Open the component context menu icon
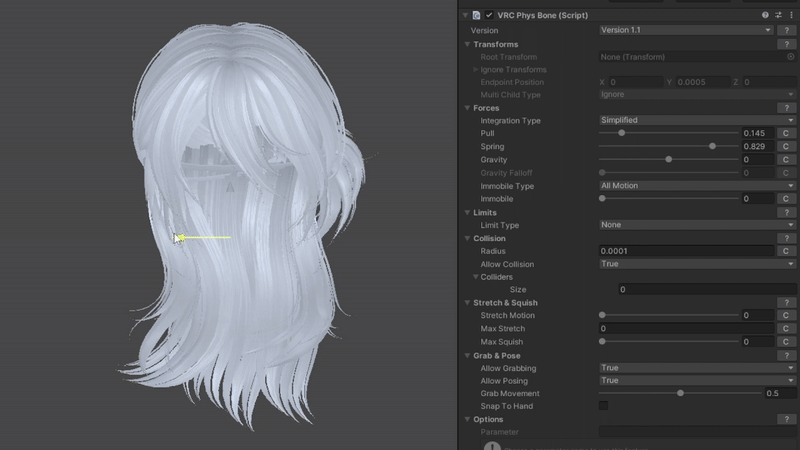This screenshot has height=450, width=800. click(791, 16)
